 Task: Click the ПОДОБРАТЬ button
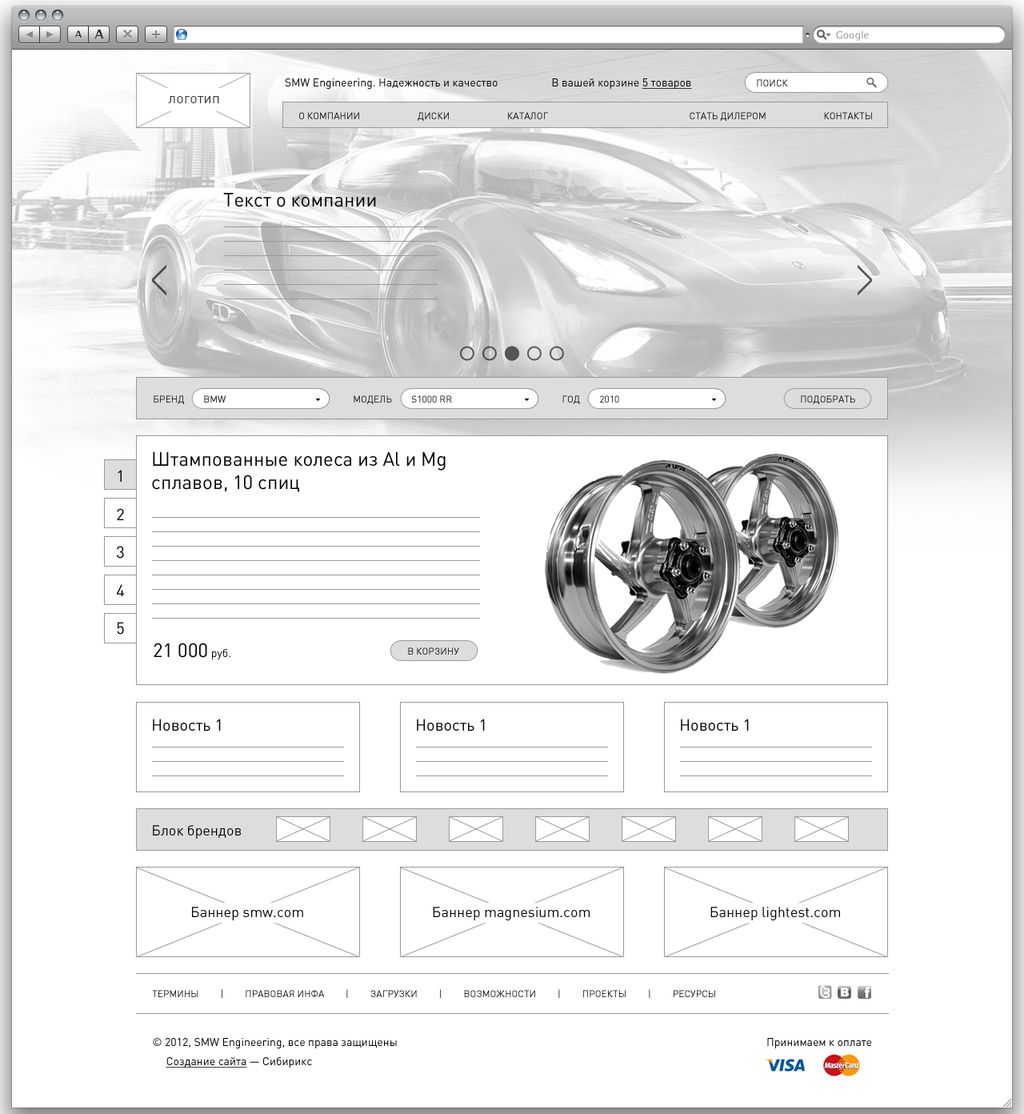[x=828, y=399]
